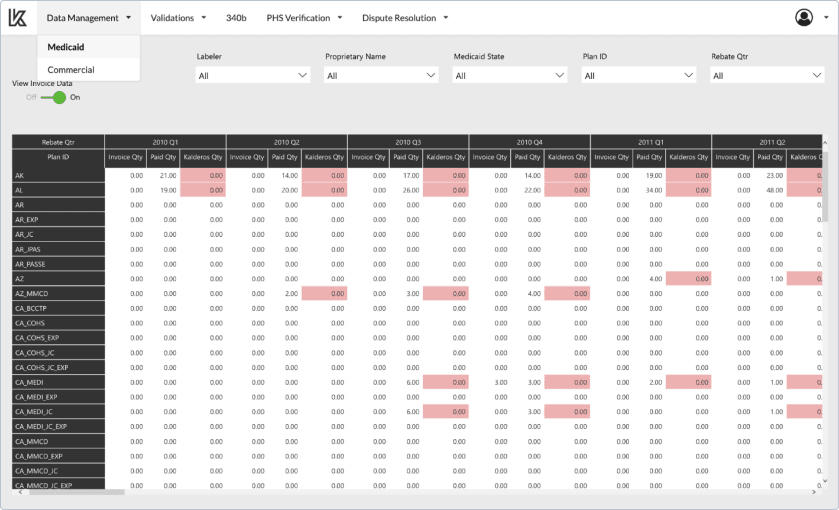
Task: Open the Data Management menu
Action: [x=89, y=18]
